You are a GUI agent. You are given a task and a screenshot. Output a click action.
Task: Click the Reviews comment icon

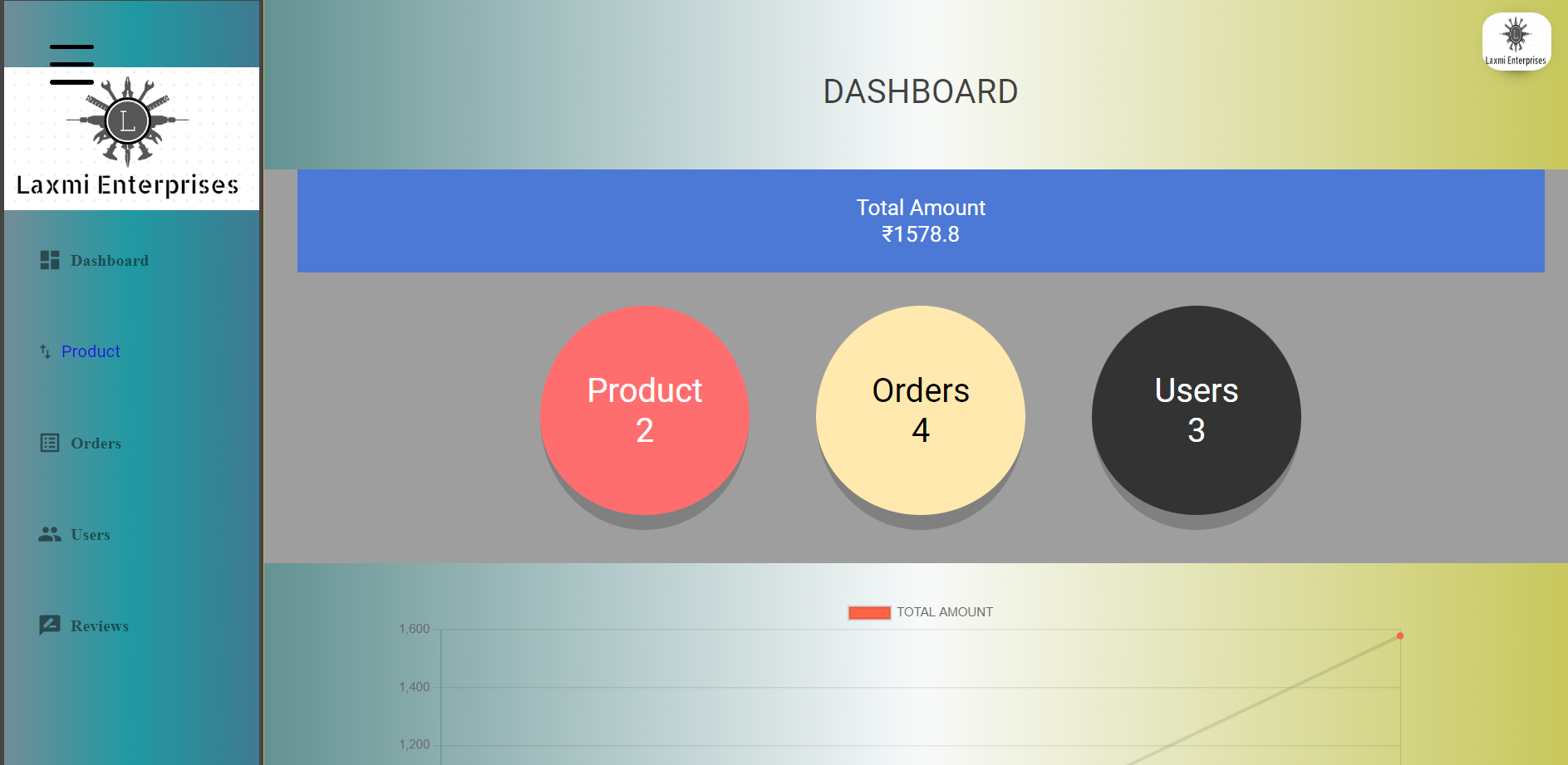tap(50, 625)
